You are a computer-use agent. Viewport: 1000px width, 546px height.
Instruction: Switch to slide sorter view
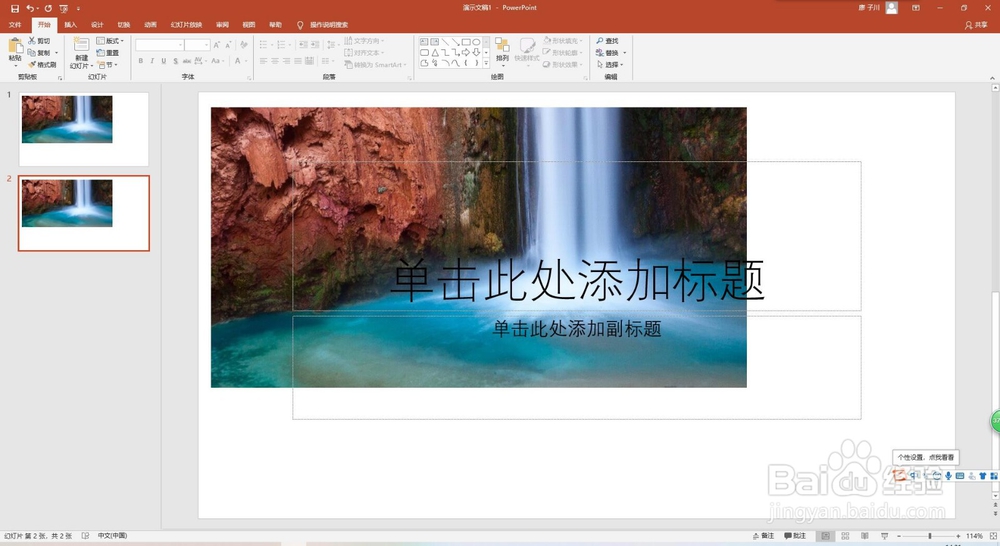[845, 536]
